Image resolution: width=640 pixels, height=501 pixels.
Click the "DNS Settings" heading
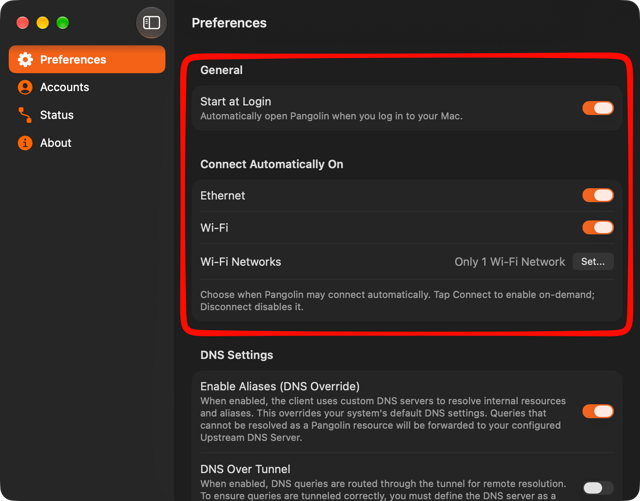click(x=237, y=355)
